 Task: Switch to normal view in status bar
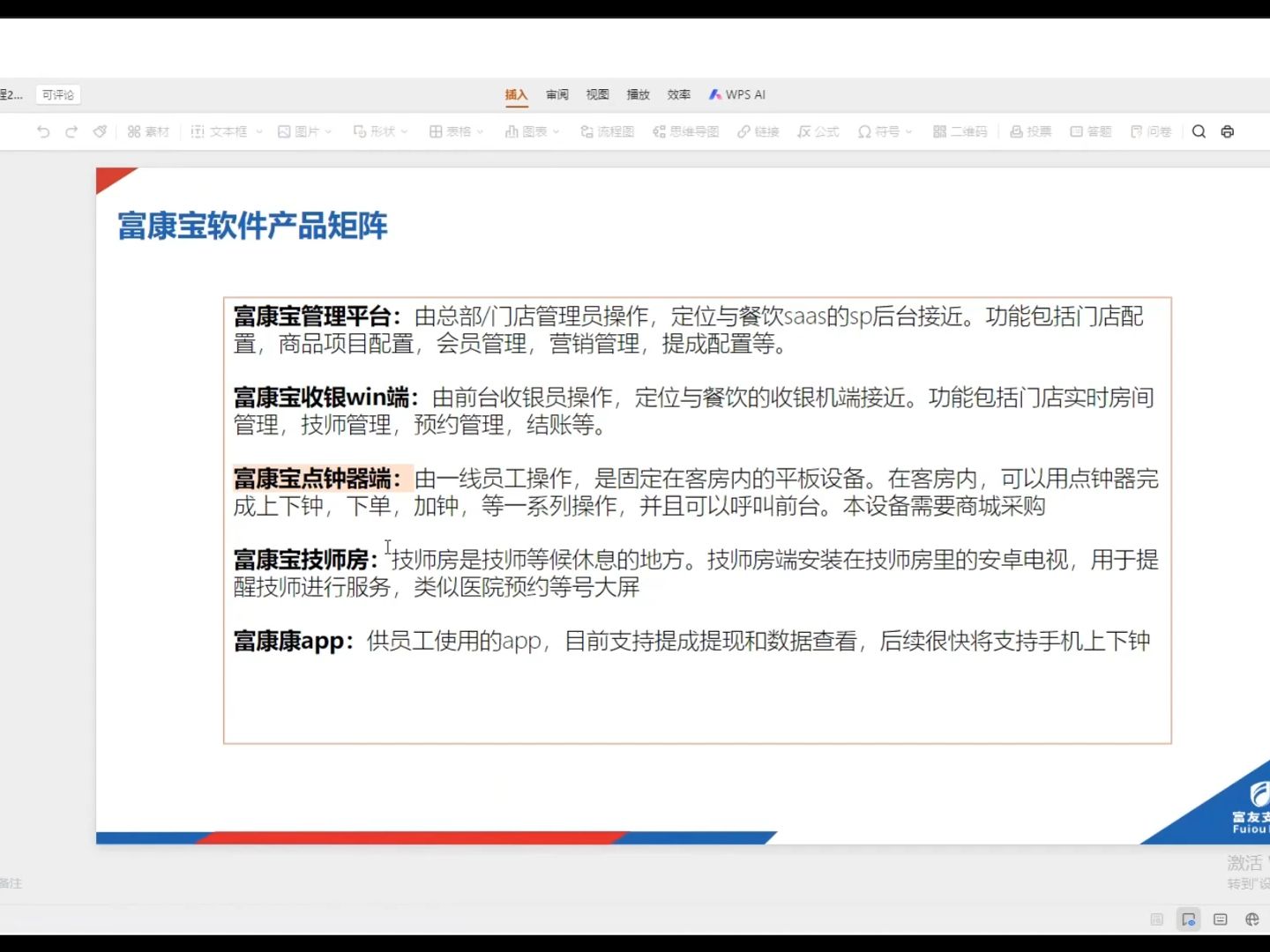(1156, 919)
